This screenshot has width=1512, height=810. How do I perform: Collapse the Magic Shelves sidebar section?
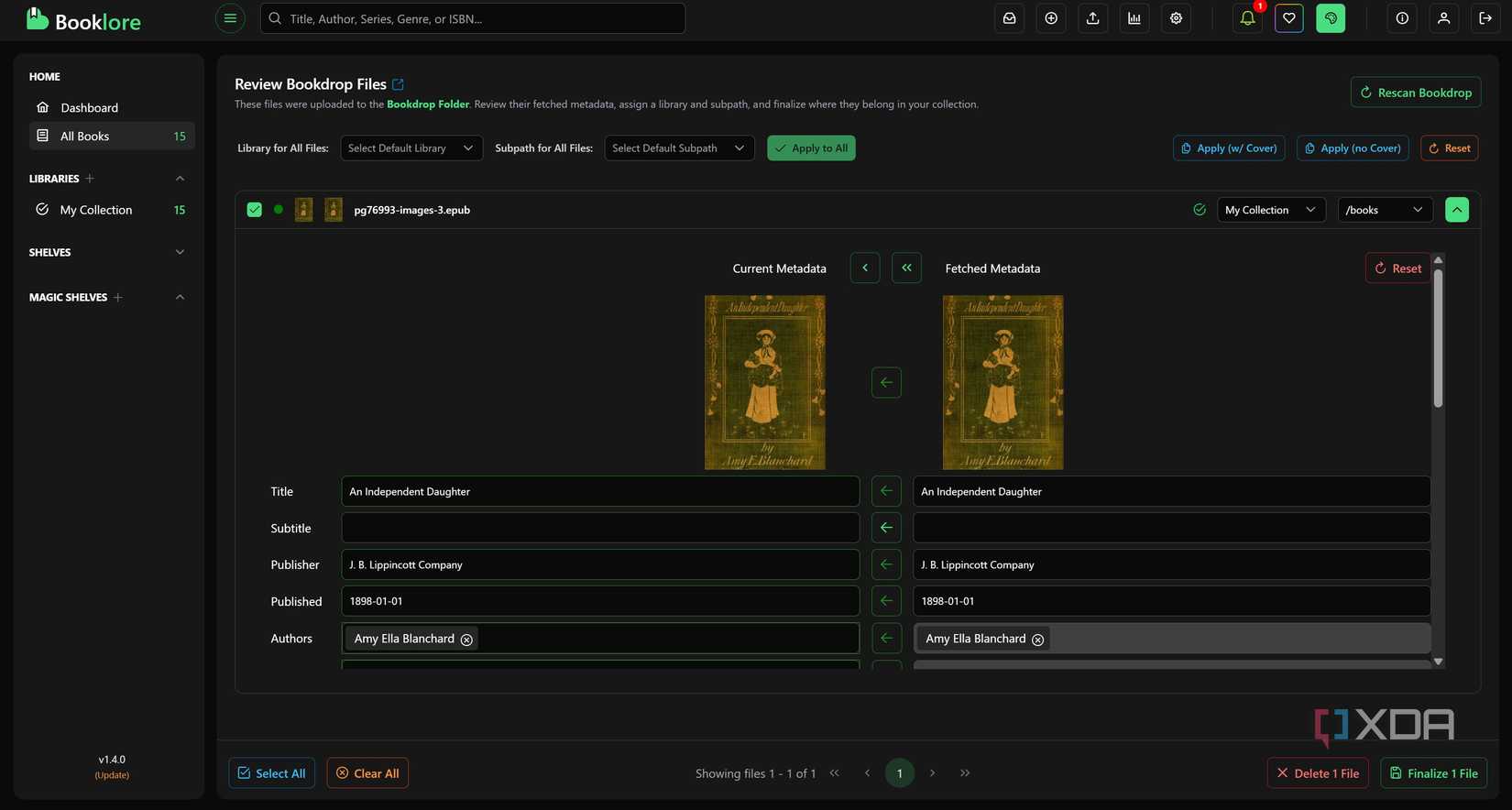pos(180,297)
